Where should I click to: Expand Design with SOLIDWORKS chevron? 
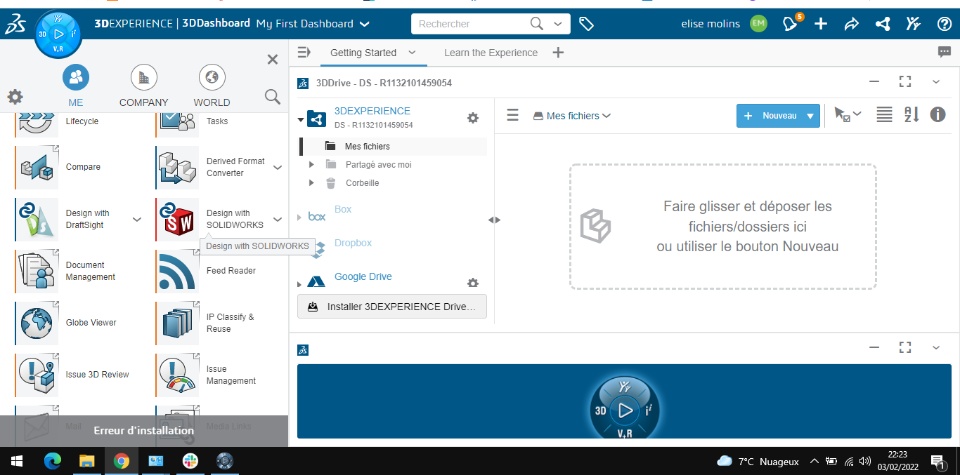click(277, 219)
